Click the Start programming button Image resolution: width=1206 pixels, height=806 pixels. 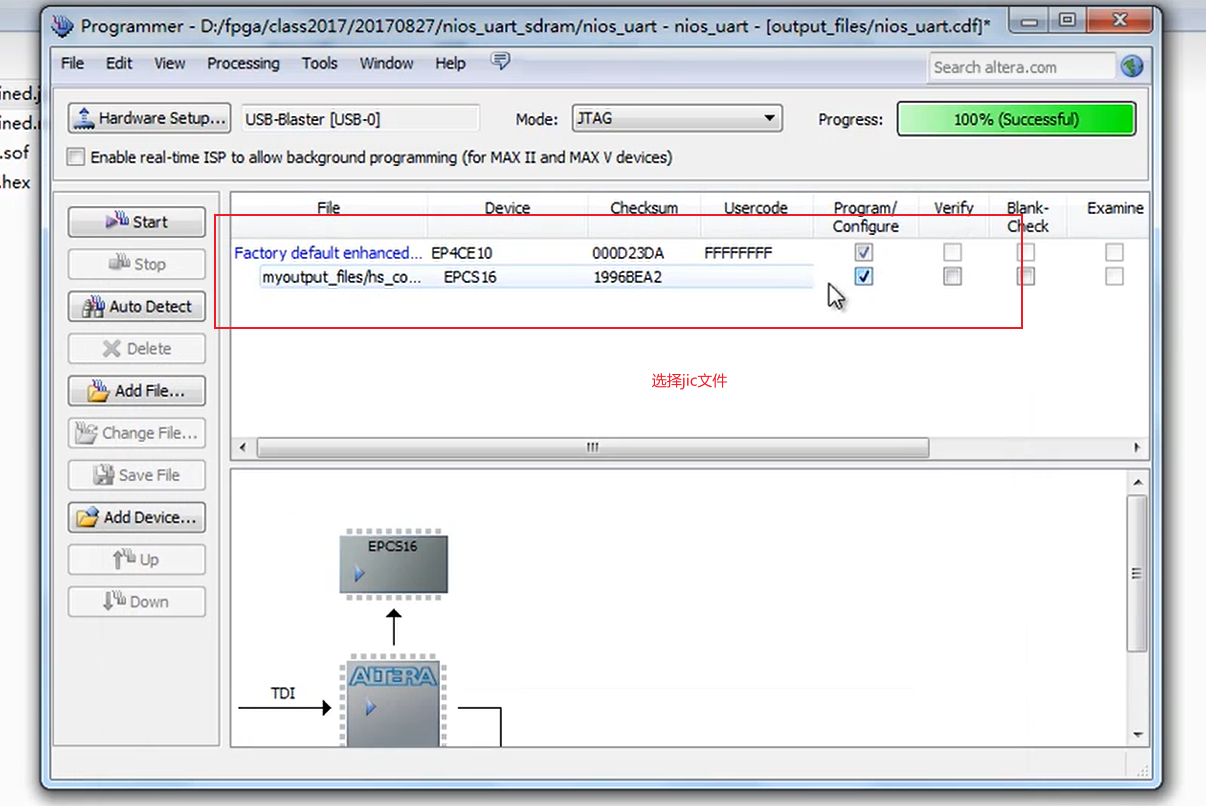click(x=137, y=222)
